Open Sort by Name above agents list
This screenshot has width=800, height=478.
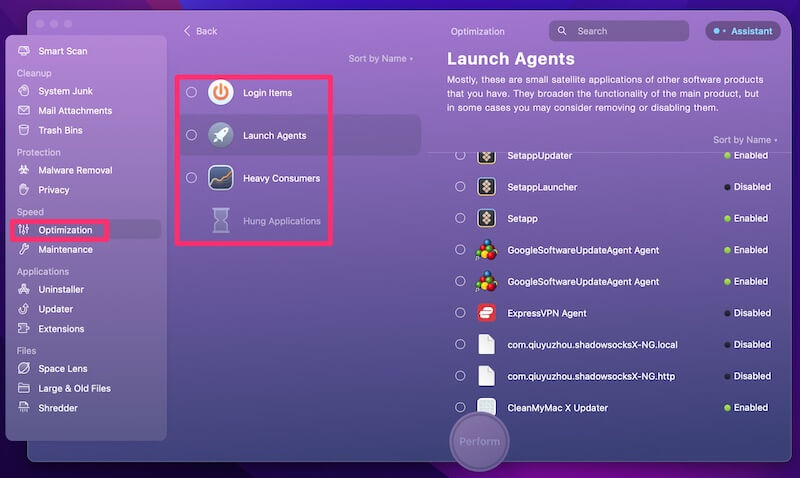[x=745, y=140]
